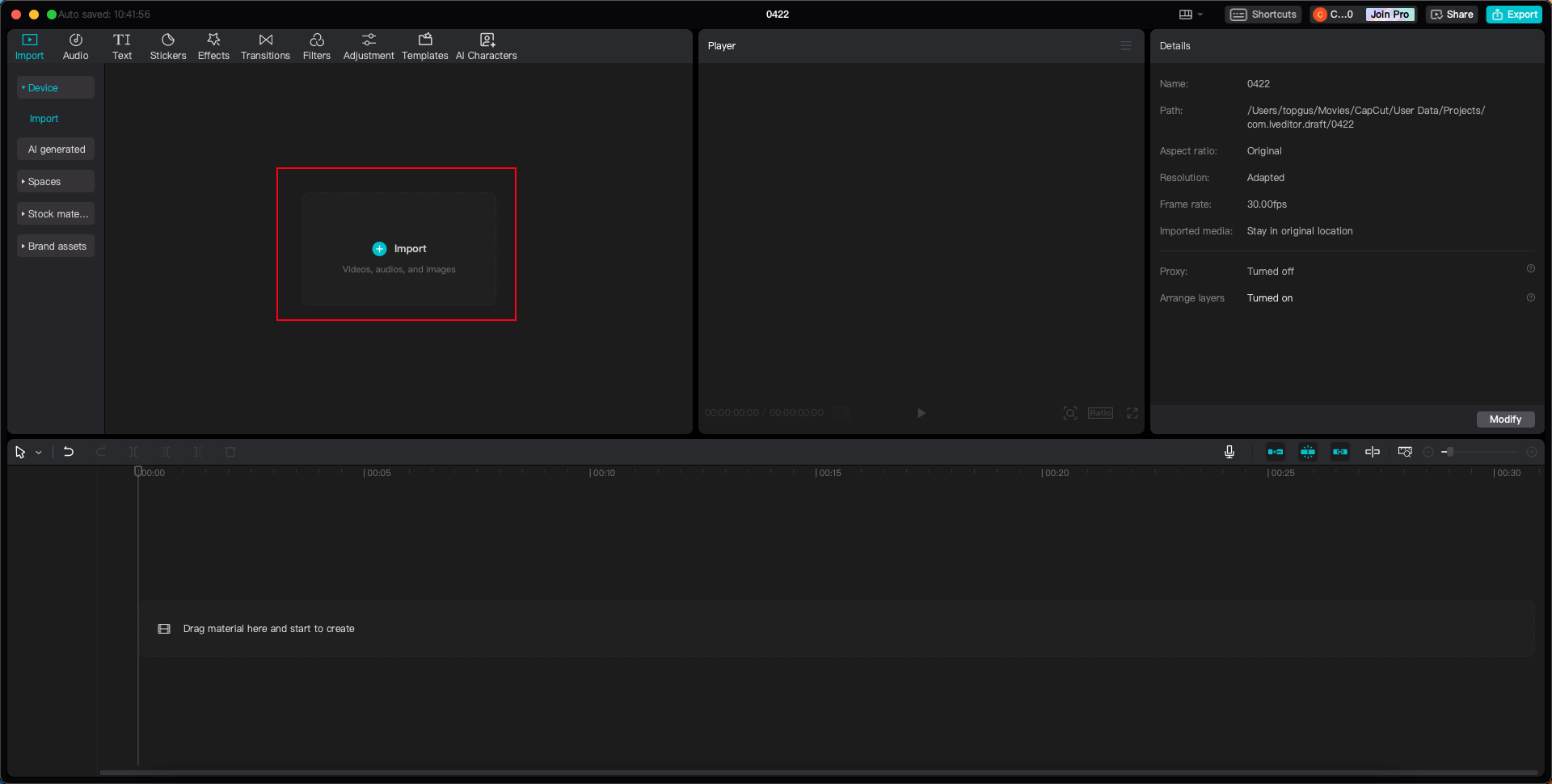Toggle clip linkage
Image resolution: width=1552 pixels, height=784 pixels.
pos(1340,452)
